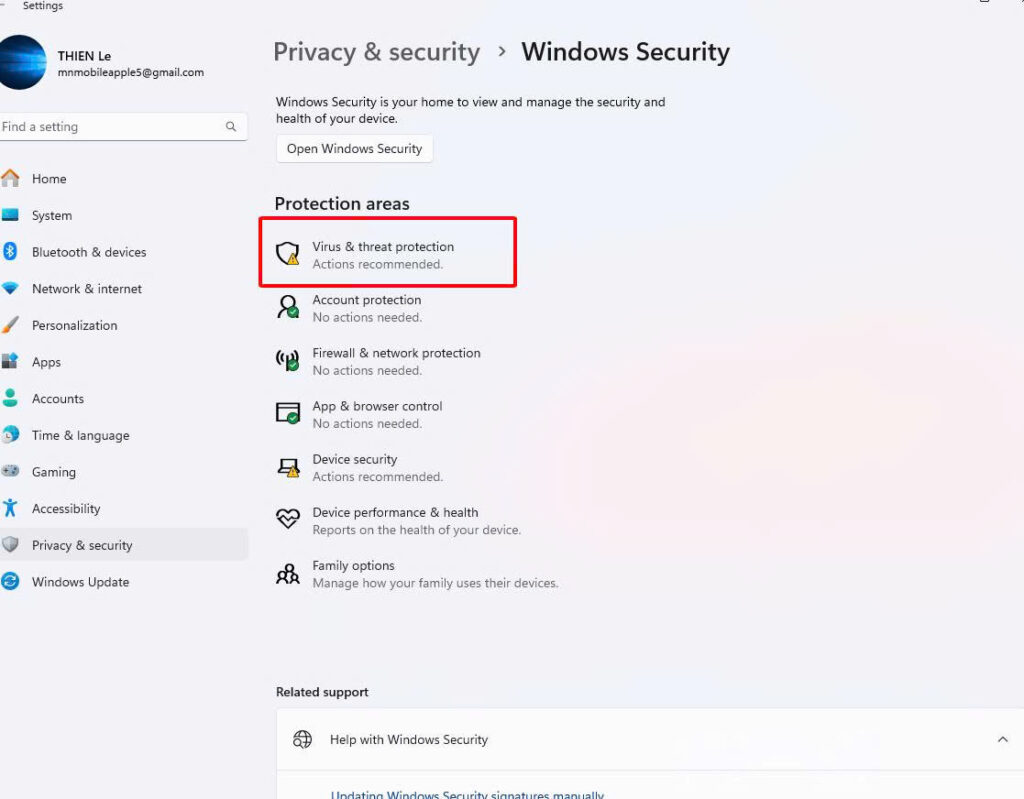Open Accessibility settings in sidebar
This screenshot has width=1024, height=799.
(x=66, y=509)
